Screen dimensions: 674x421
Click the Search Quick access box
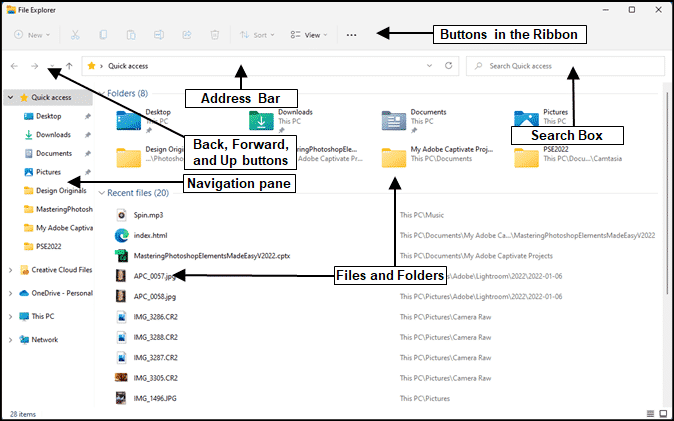point(565,66)
